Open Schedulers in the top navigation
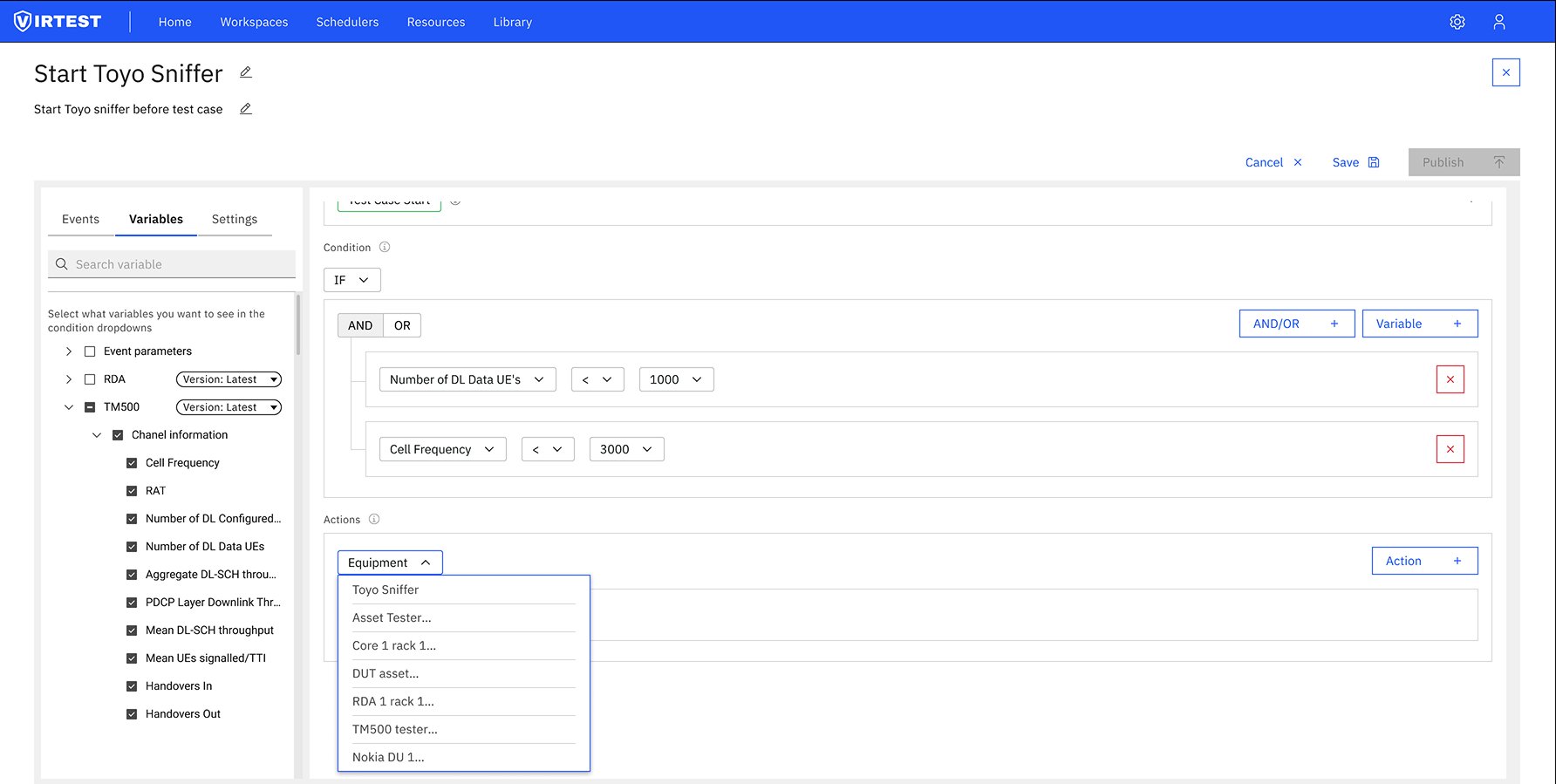This screenshot has width=1556, height=784. click(347, 22)
